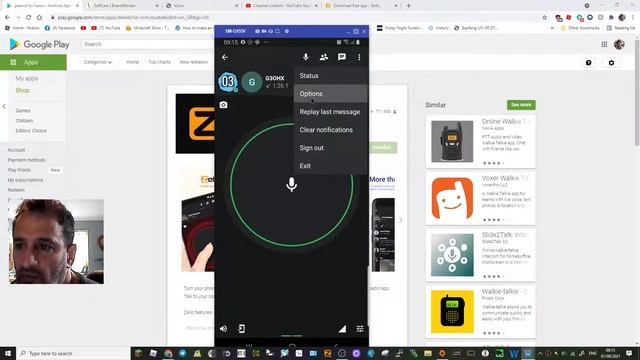Go to New releases in Google Play
Image resolution: width=640 pixels, height=360 pixels.
[193, 62]
